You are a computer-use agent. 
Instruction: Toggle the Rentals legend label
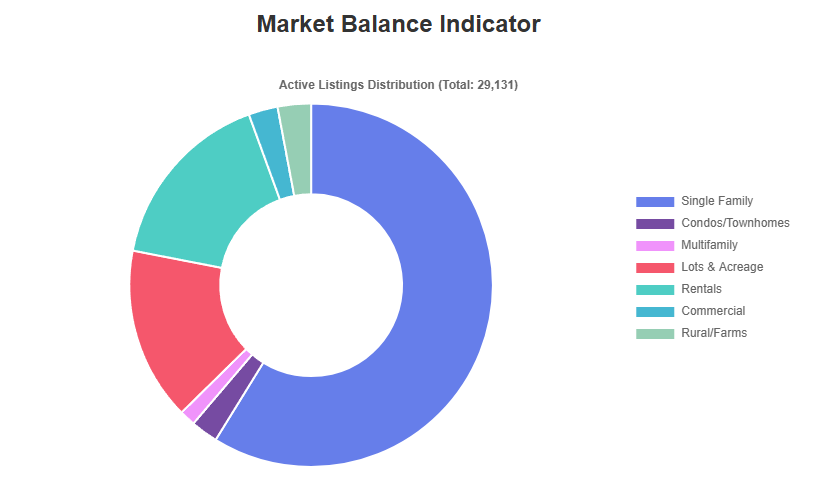701,289
